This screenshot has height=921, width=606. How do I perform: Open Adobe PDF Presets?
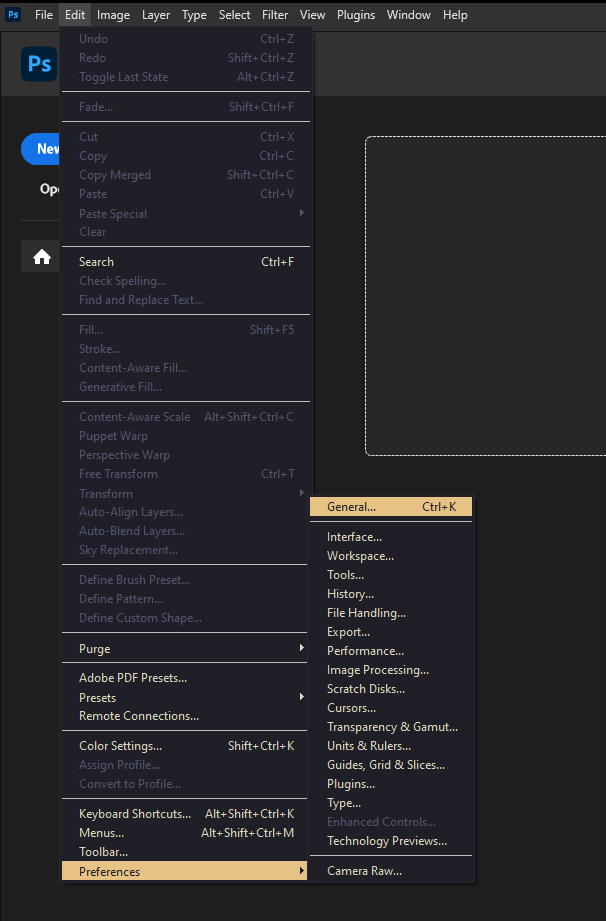[186, 678]
